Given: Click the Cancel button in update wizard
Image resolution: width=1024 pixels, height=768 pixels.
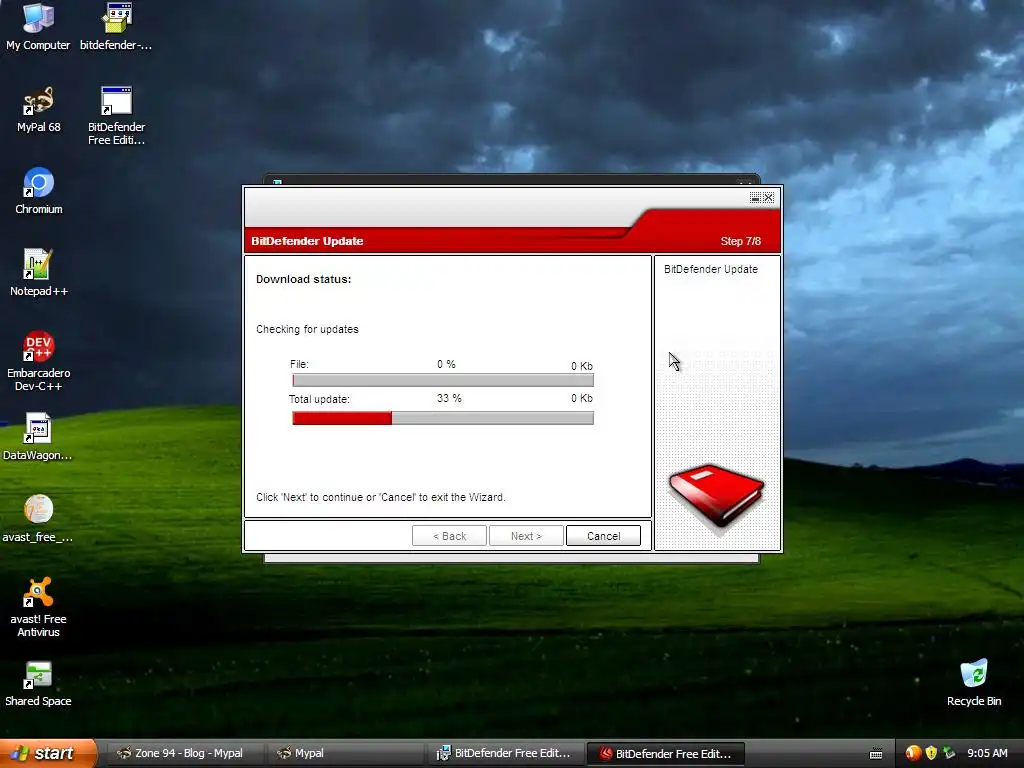Looking at the screenshot, I should point(603,536).
